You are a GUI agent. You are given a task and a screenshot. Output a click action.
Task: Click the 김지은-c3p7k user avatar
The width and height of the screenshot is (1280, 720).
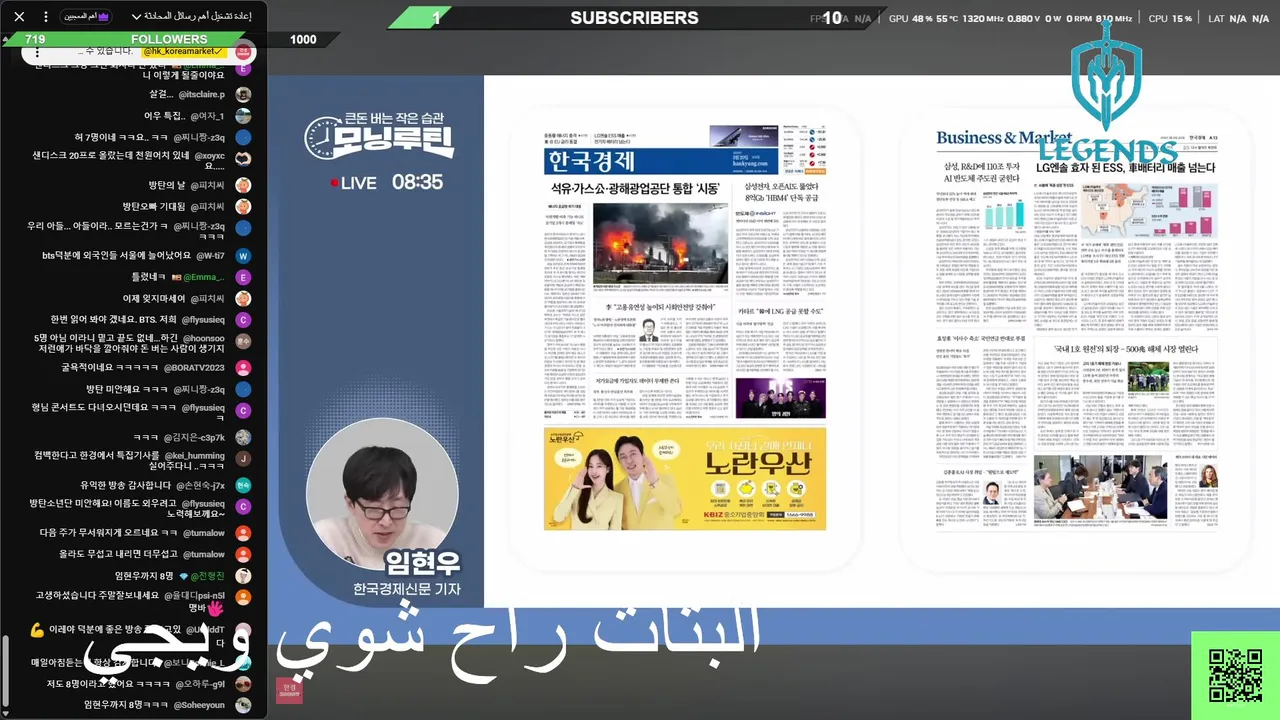(243, 437)
